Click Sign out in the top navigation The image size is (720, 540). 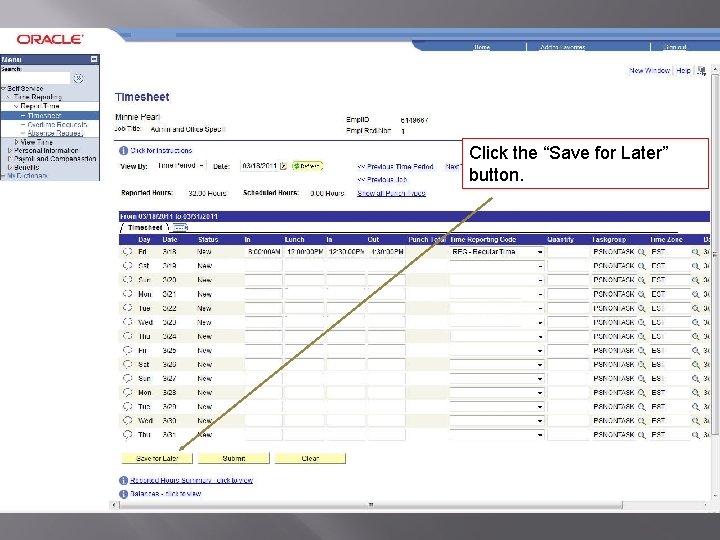tap(675, 47)
